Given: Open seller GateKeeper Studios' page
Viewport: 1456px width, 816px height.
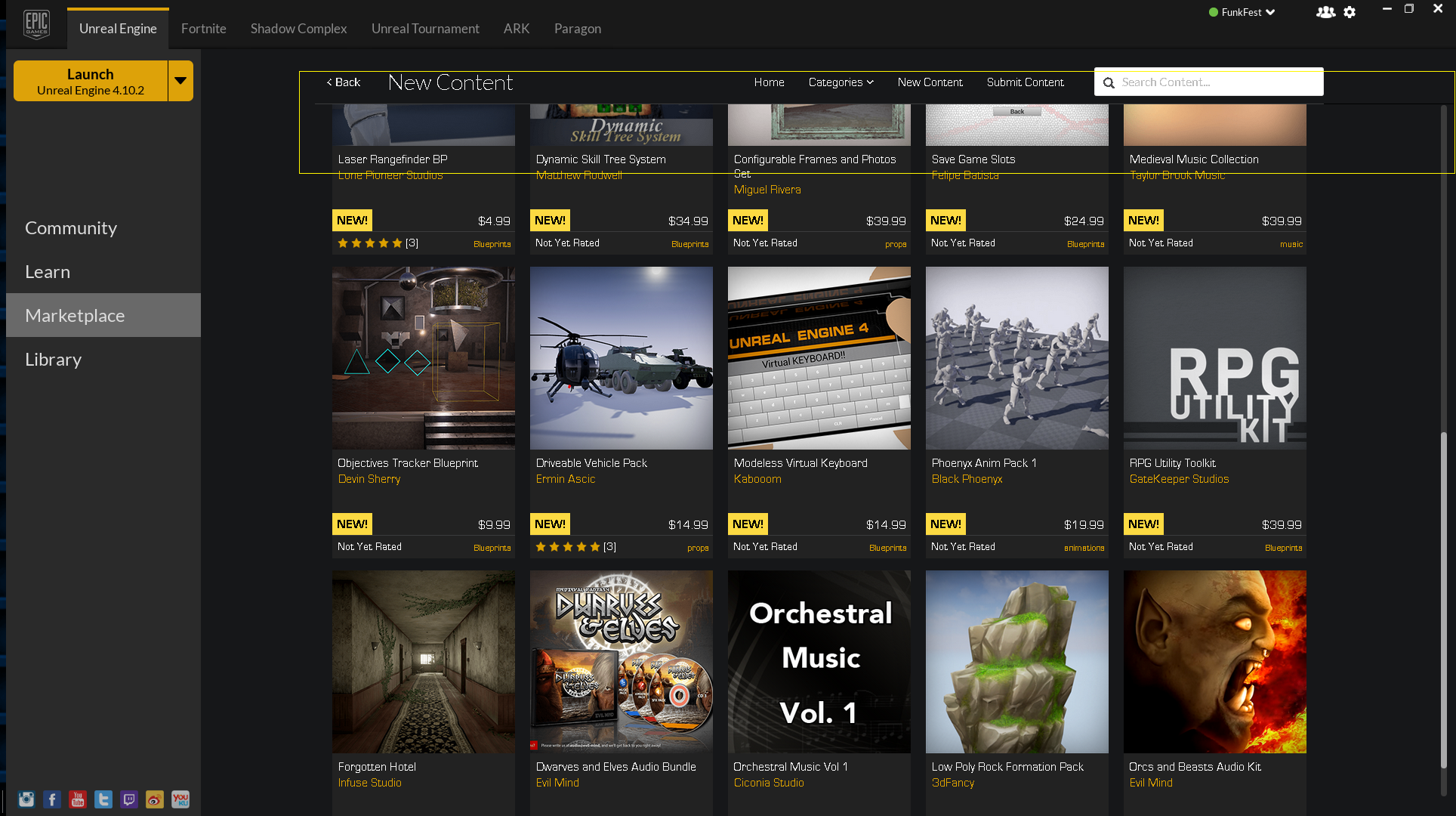Looking at the screenshot, I should coord(1179,479).
